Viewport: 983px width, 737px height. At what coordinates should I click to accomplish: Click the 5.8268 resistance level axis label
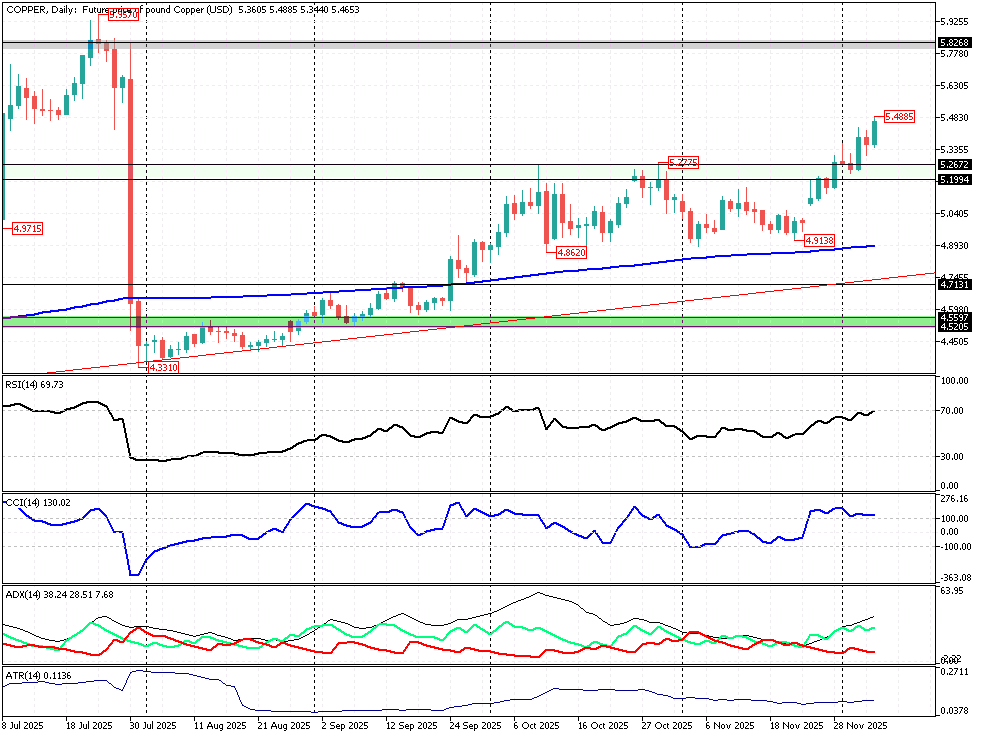click(x=955, y=44)
